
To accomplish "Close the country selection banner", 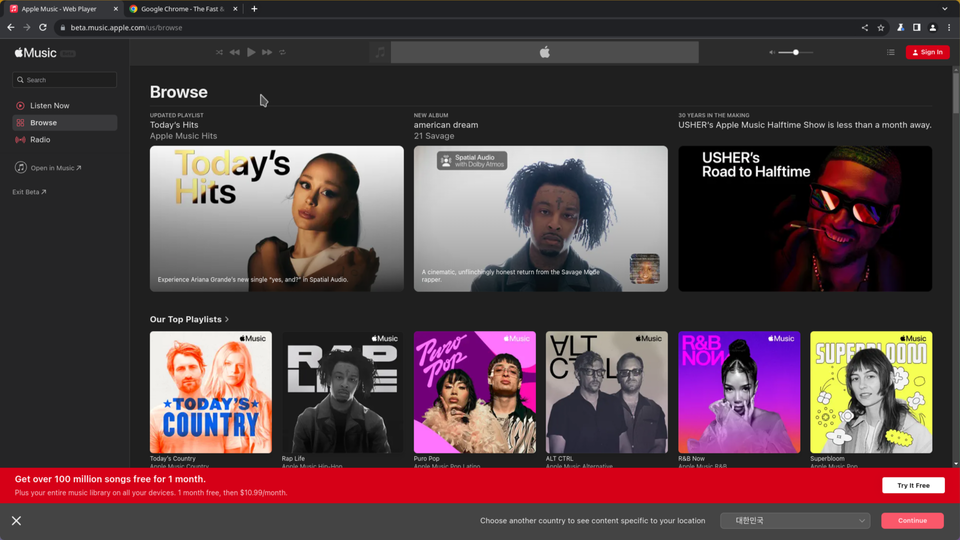I will coord(17,520).
